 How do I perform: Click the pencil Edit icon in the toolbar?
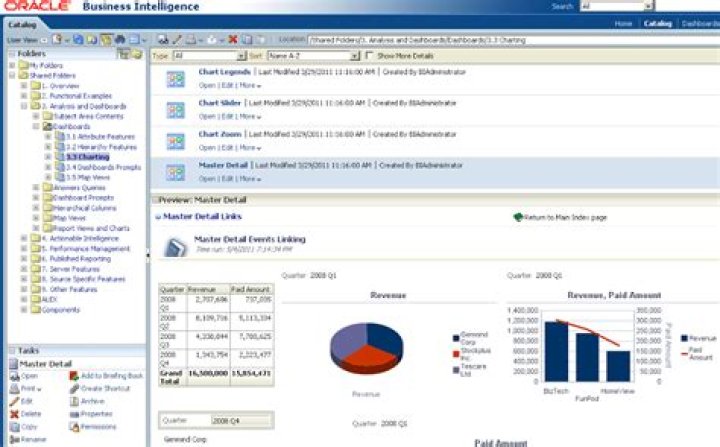[x=176, y=40]
